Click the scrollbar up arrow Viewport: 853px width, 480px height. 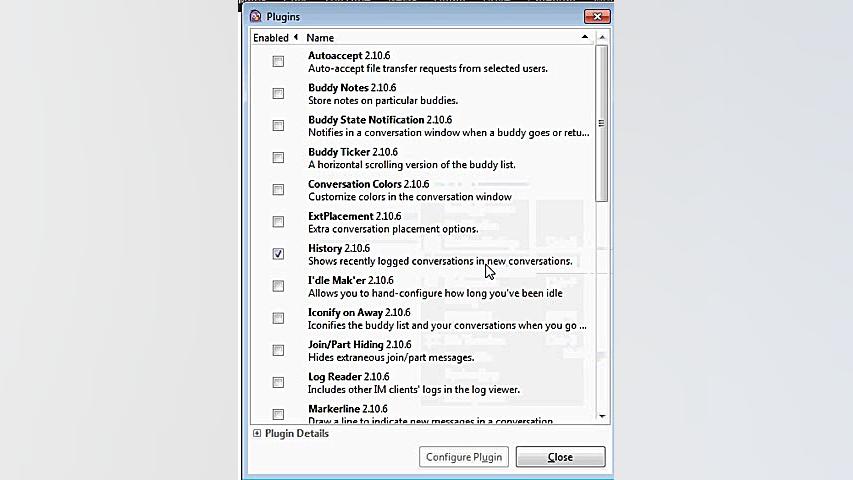coord(602,38)
